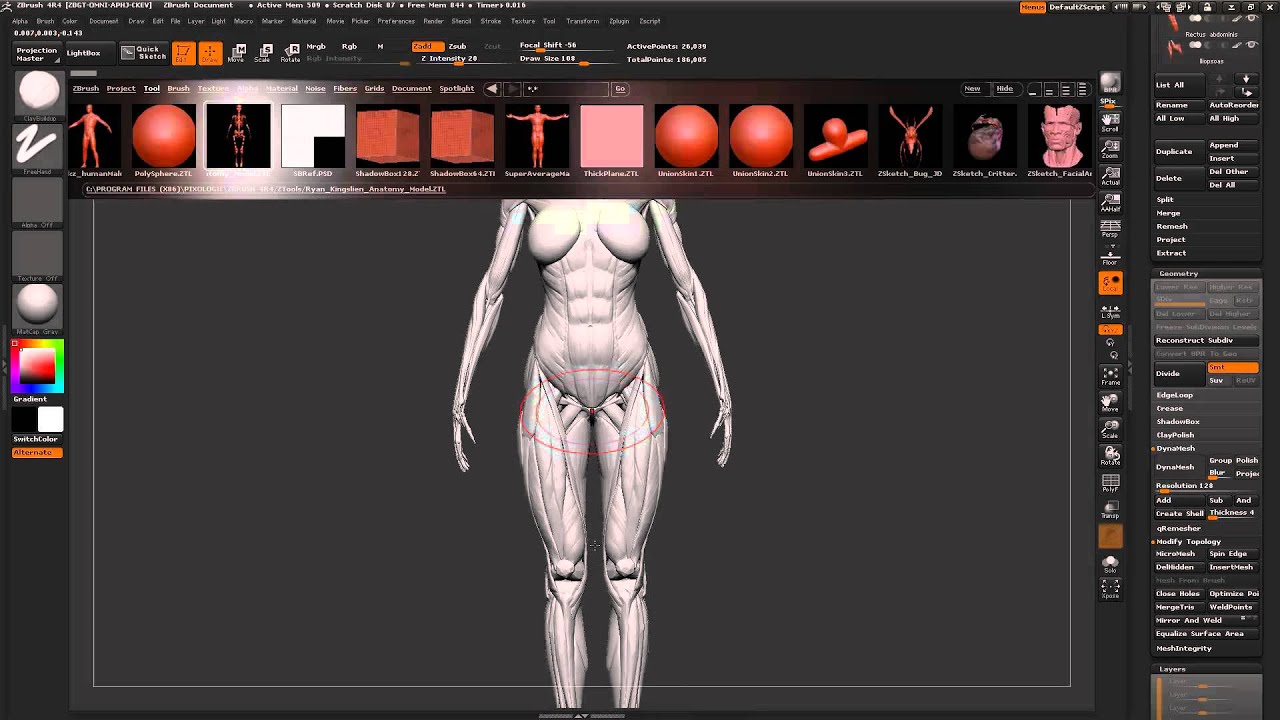
Task: Expand the MeshIntegrity section
Action: click(1184, 648)
